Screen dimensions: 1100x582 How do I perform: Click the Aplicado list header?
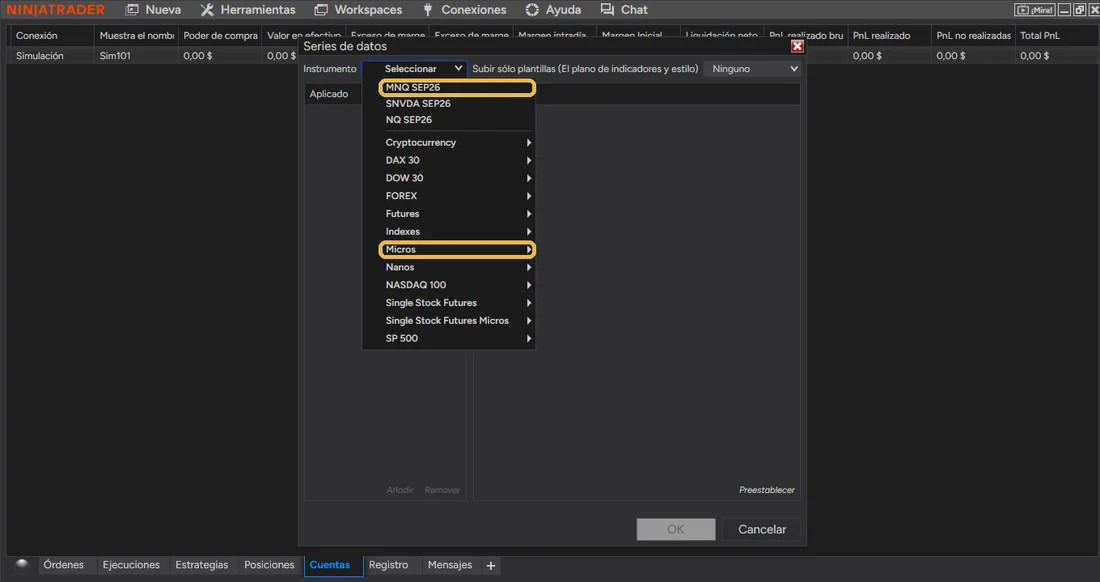(x=333, y=94)
